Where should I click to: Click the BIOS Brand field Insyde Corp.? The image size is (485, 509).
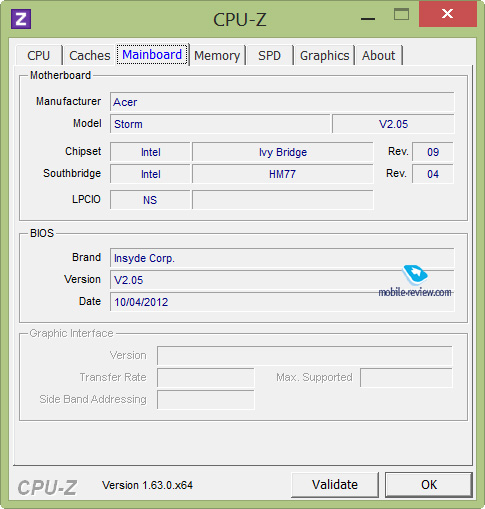282,258
